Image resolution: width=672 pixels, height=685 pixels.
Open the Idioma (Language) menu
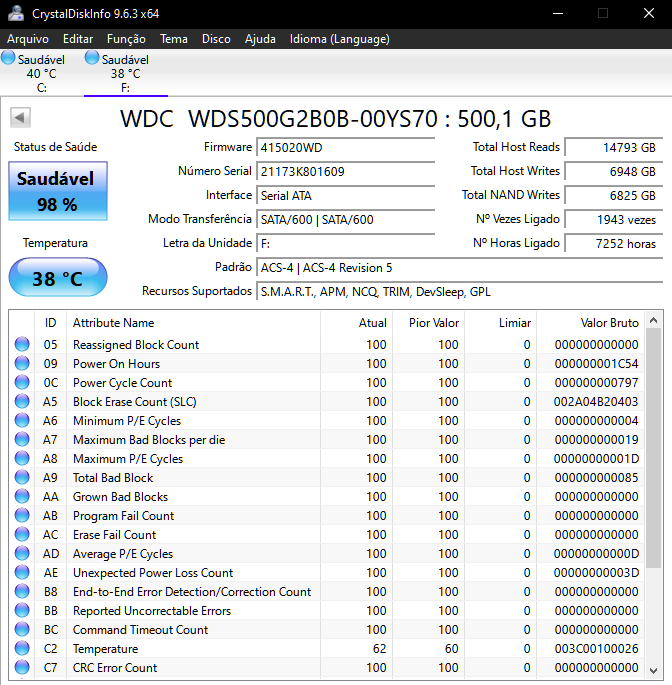point(339,39)
